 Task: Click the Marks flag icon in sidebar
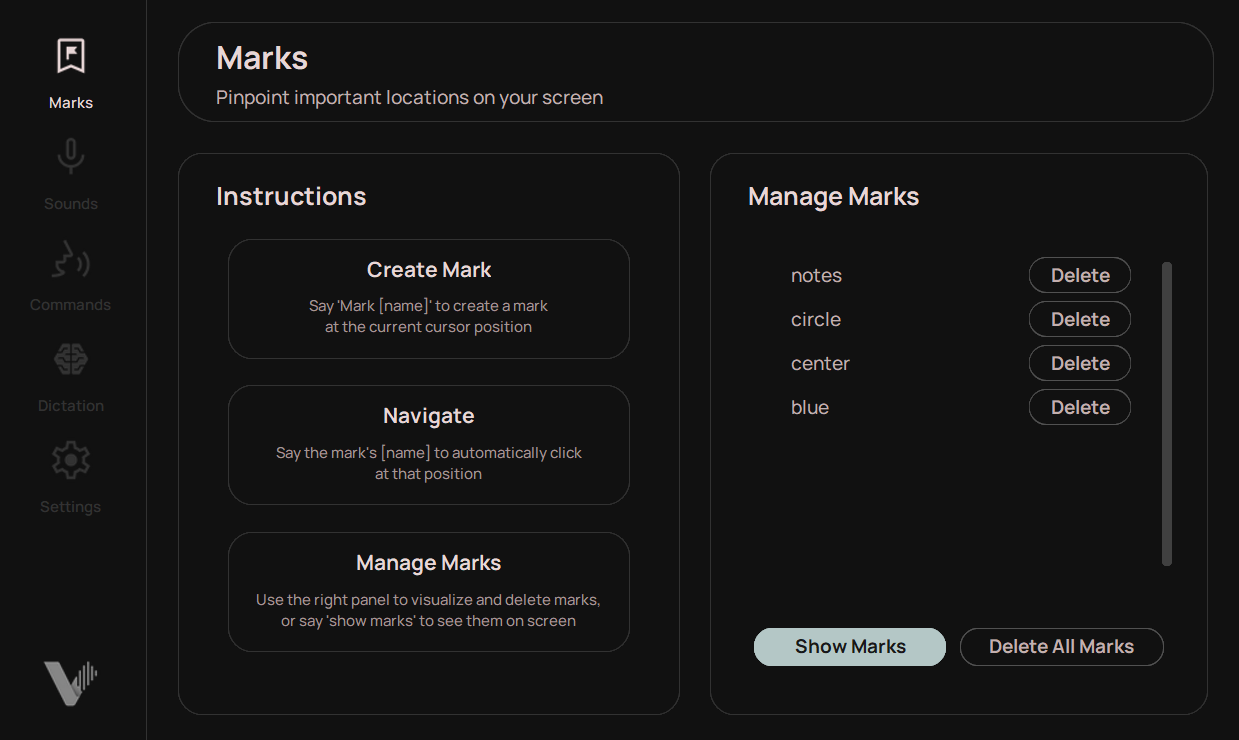point(70,55)
